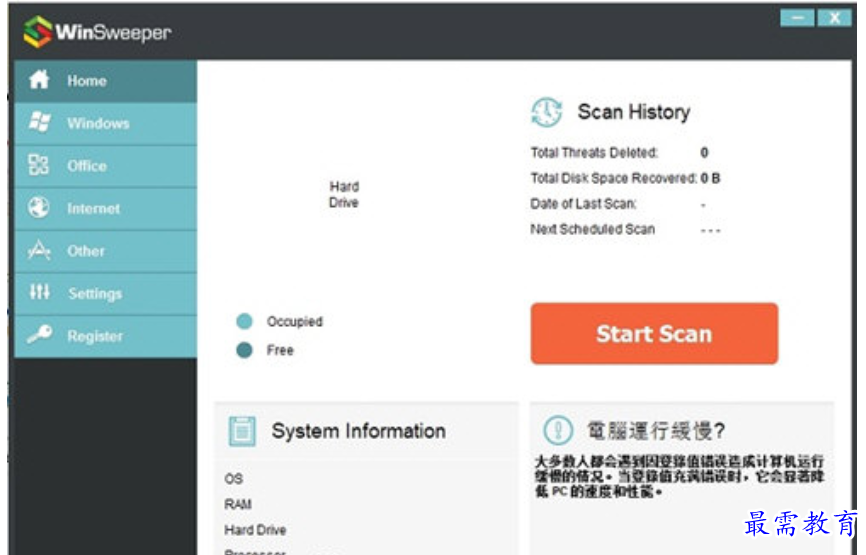Switch to the Windows section
The height and width of the screenshot is (555, 866).
(x=105, y=123)
